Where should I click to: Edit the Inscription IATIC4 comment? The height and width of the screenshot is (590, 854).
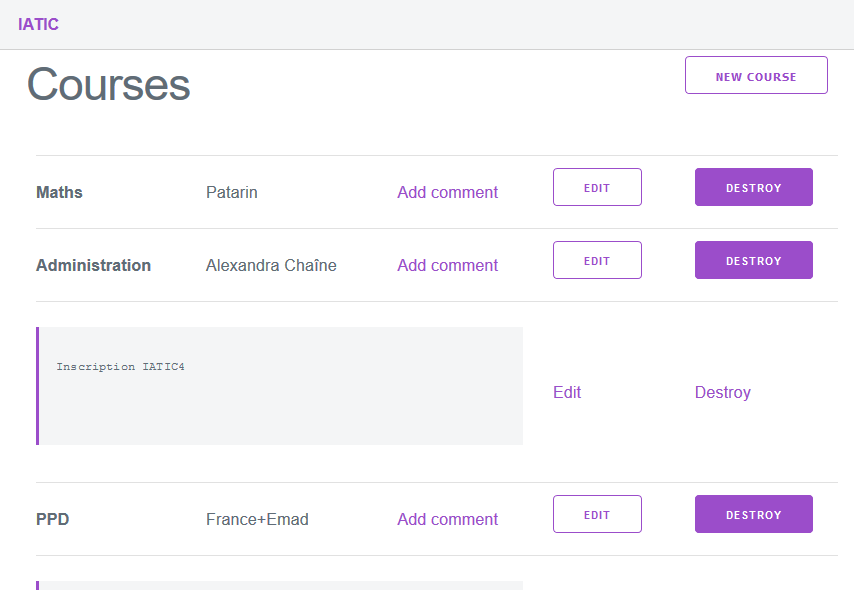567,392
